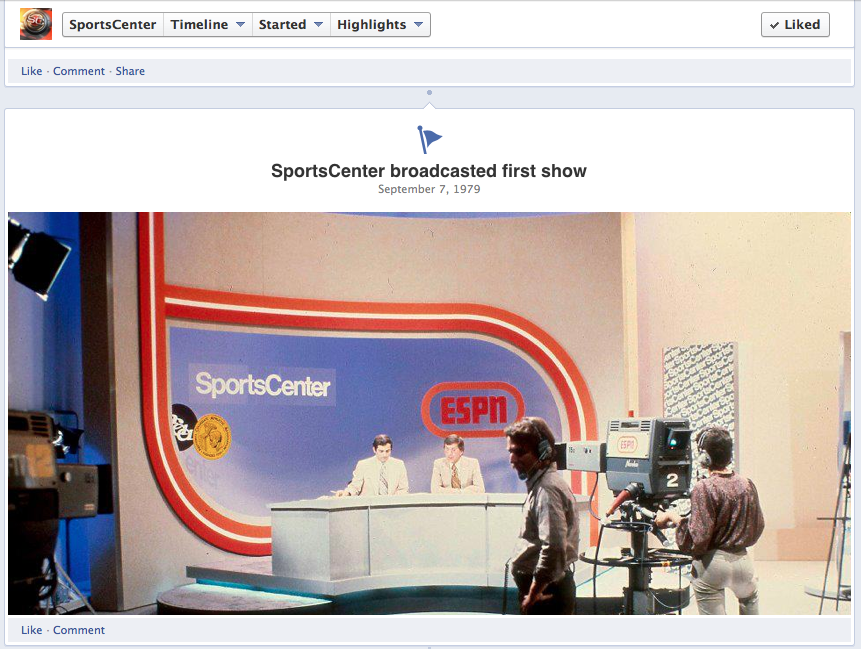Toggle the Liked button
Viewport: 861px width, 649px height.
coord(795,25)
